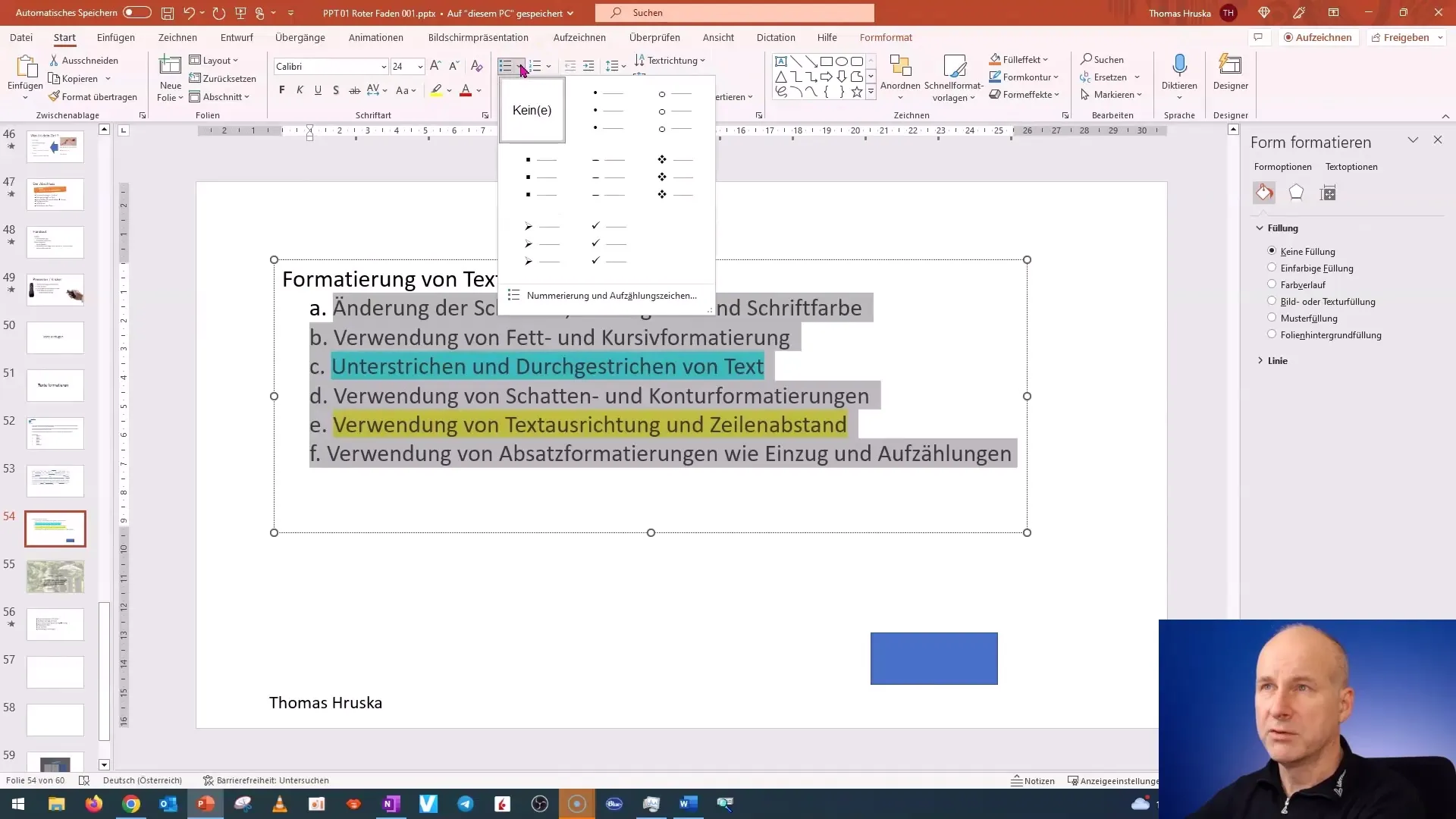The width and height of the screenshot is (1456, 819).
Task: Click the Zurücksetzen button
Action: click(222, 78)
